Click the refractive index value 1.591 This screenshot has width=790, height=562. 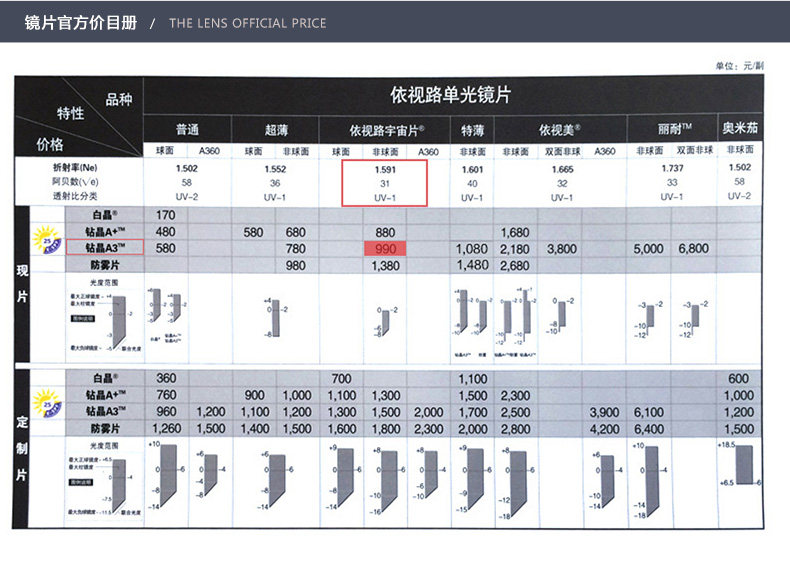385,170
